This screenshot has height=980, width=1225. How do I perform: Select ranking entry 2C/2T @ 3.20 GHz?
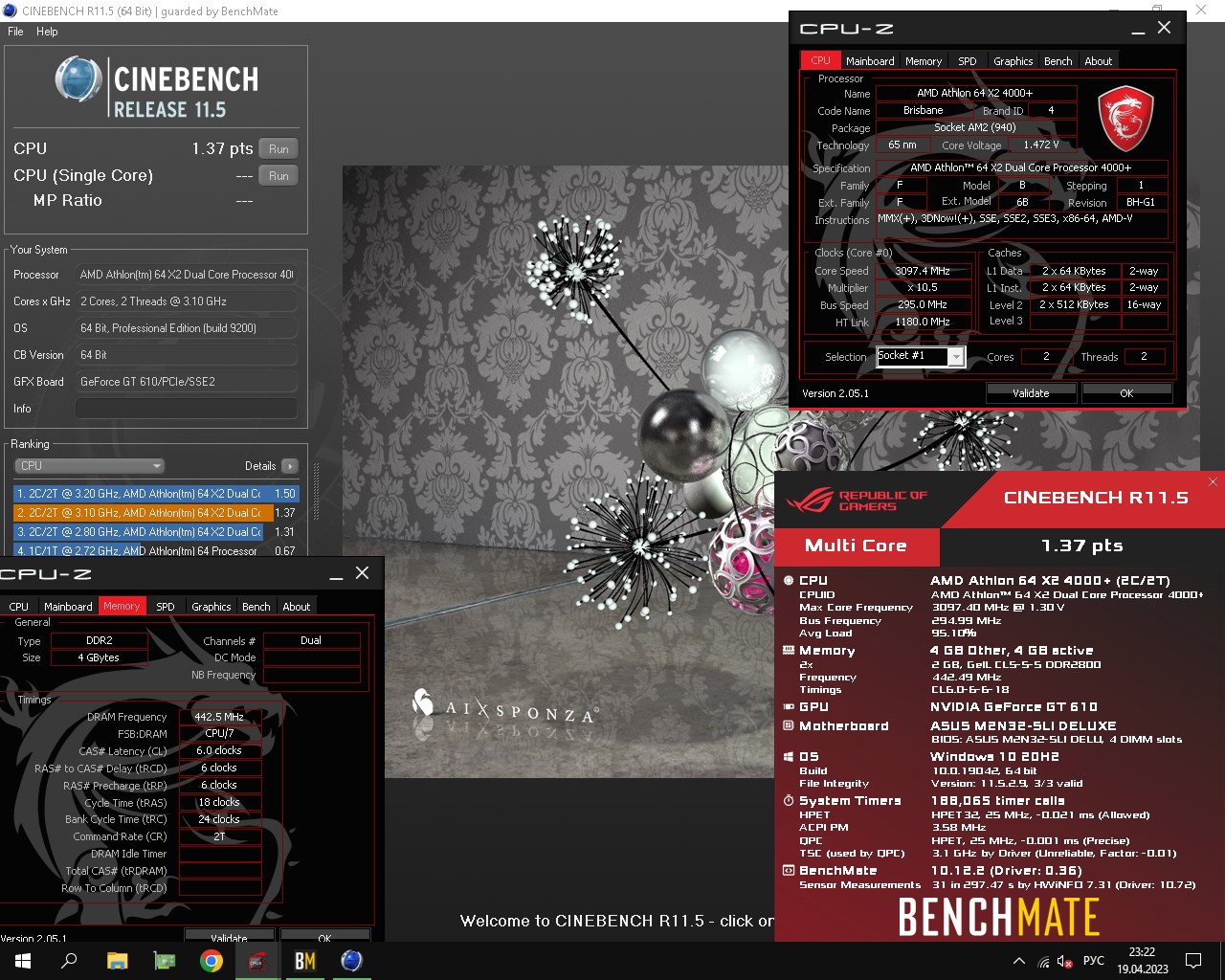[x=156, y=494]
